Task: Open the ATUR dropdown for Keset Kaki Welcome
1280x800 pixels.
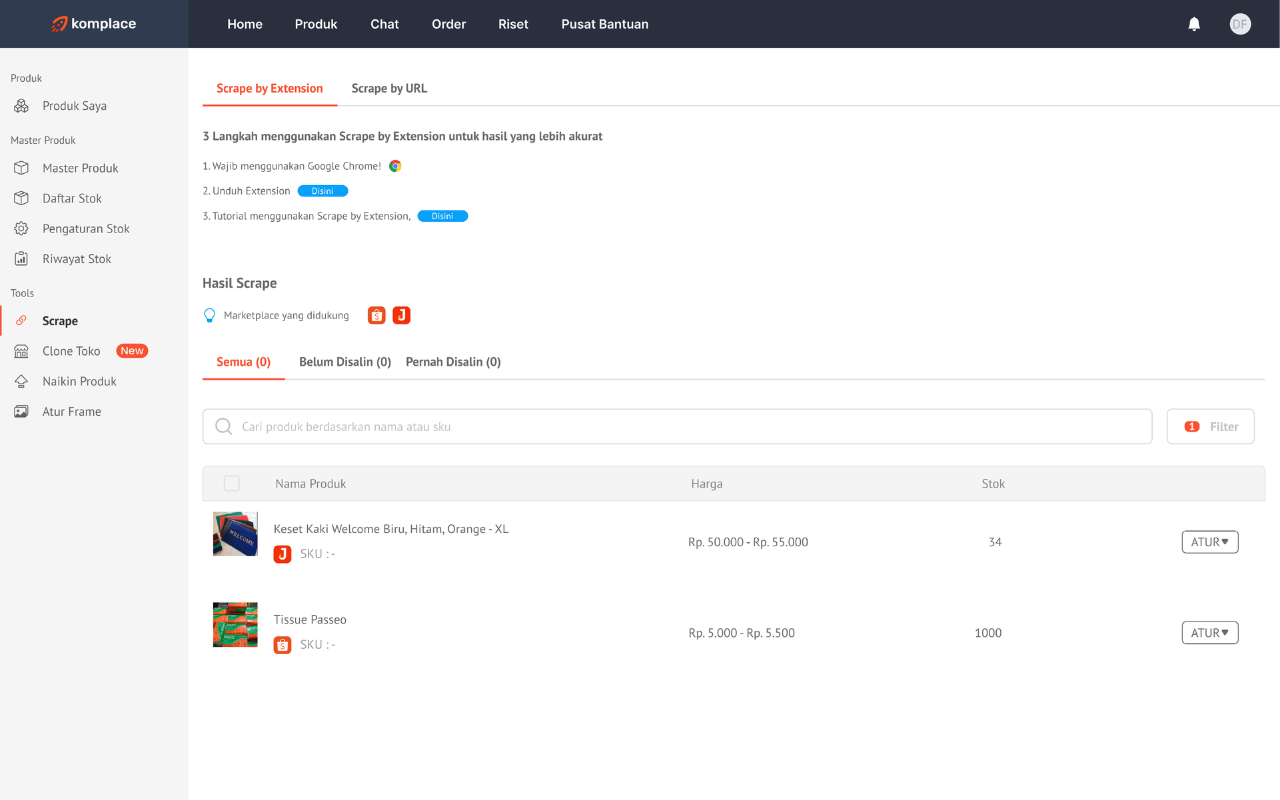Action: pyautogui.click(x=1210, y=541)
